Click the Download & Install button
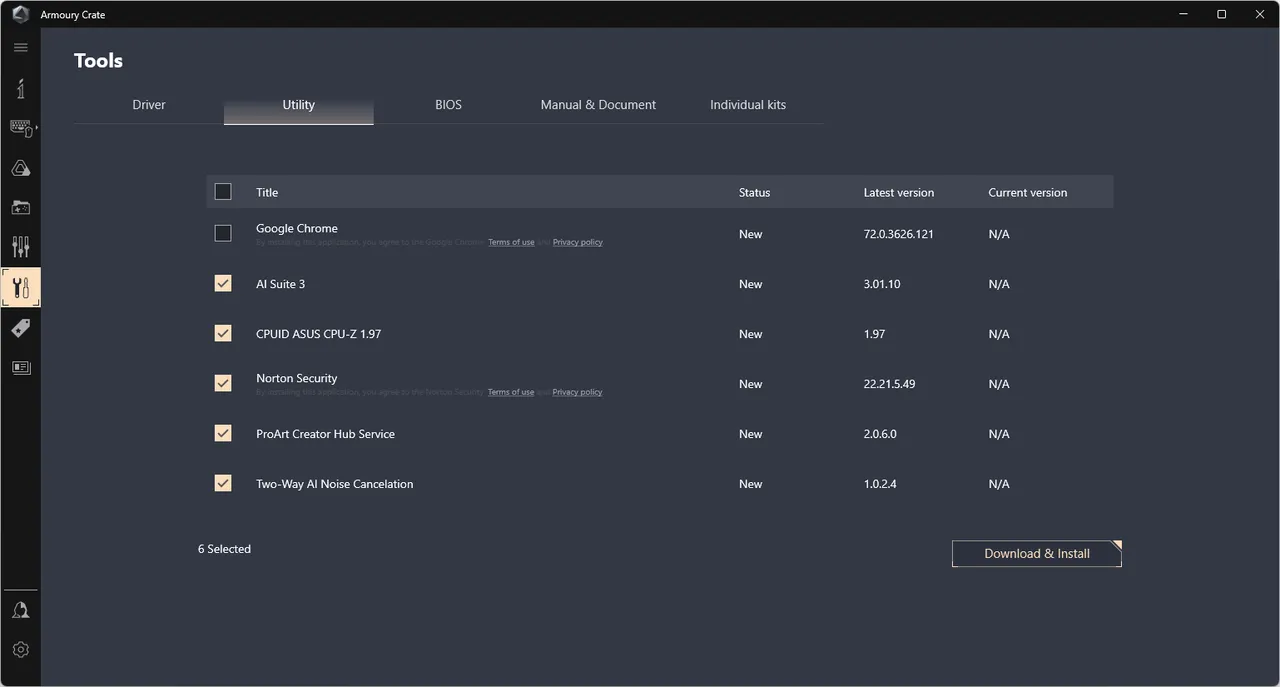 [x=1037, y=554]
